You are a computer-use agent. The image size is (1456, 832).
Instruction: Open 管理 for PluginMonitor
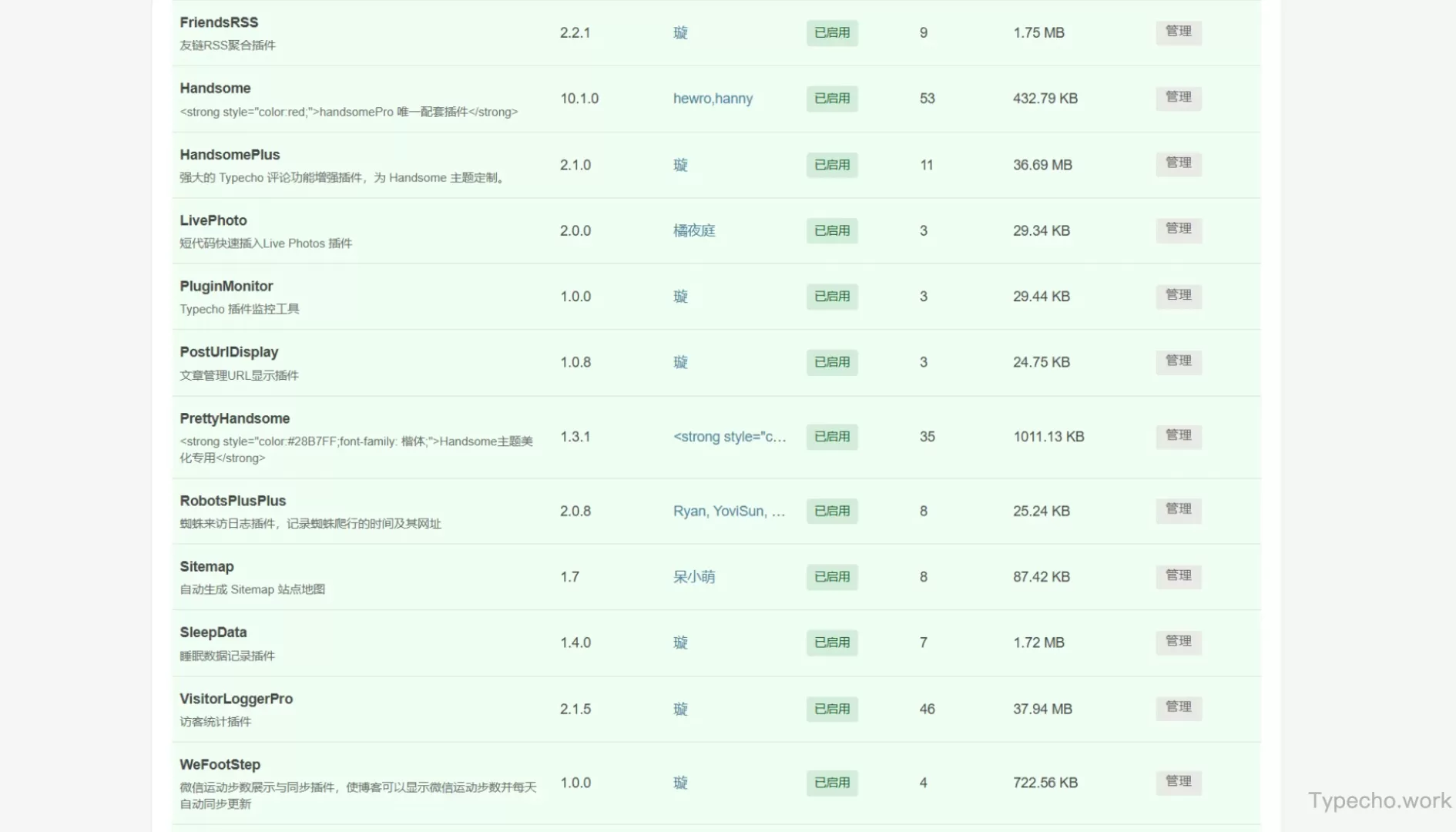point(1178,296)
